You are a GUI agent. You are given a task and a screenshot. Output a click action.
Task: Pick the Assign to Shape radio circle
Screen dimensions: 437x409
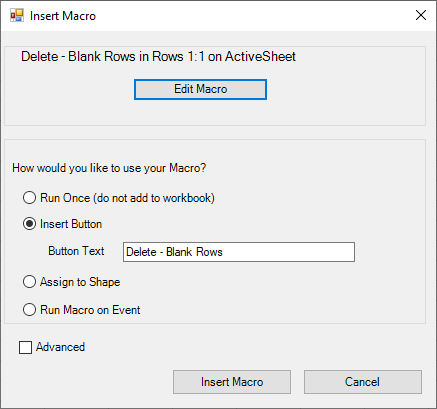point(29,282)
